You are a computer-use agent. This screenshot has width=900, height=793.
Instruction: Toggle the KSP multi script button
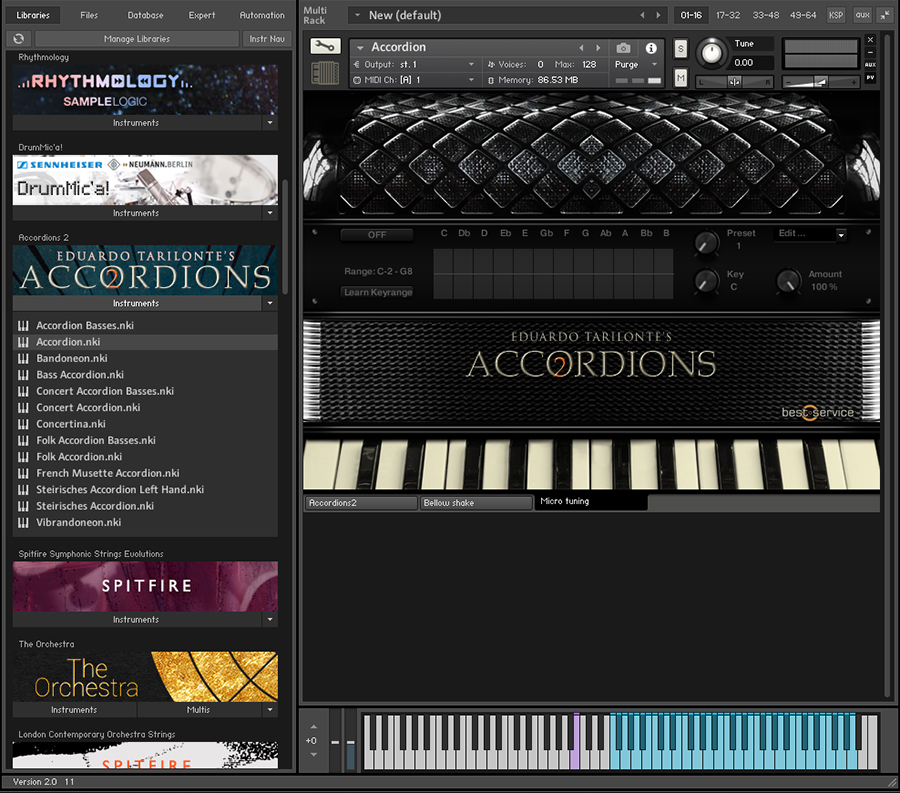[x=836, y=15]
